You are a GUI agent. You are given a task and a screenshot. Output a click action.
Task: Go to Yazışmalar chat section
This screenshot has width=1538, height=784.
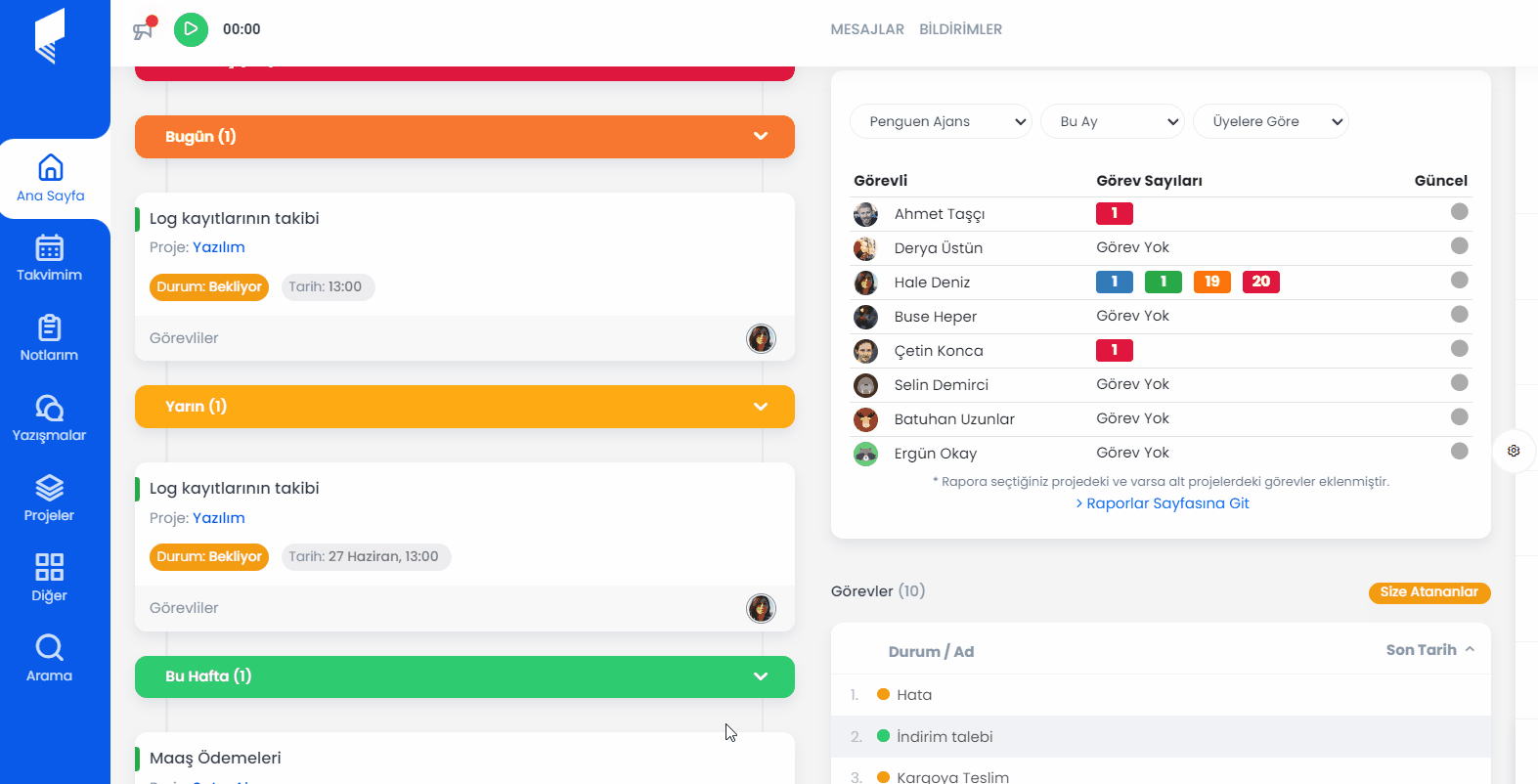[x=49, y=418]
